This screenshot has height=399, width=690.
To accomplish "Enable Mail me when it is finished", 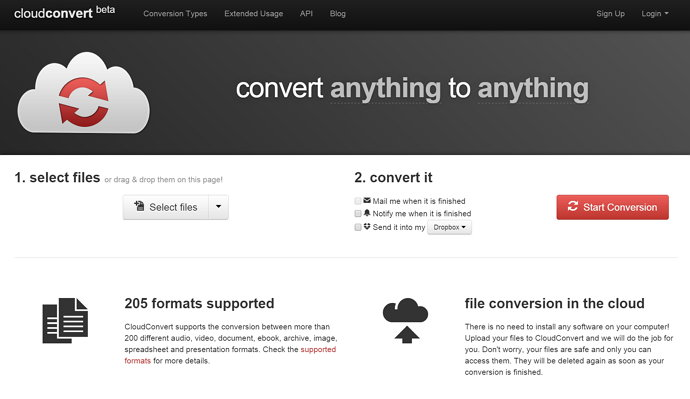I will click(x=358, y=201).
